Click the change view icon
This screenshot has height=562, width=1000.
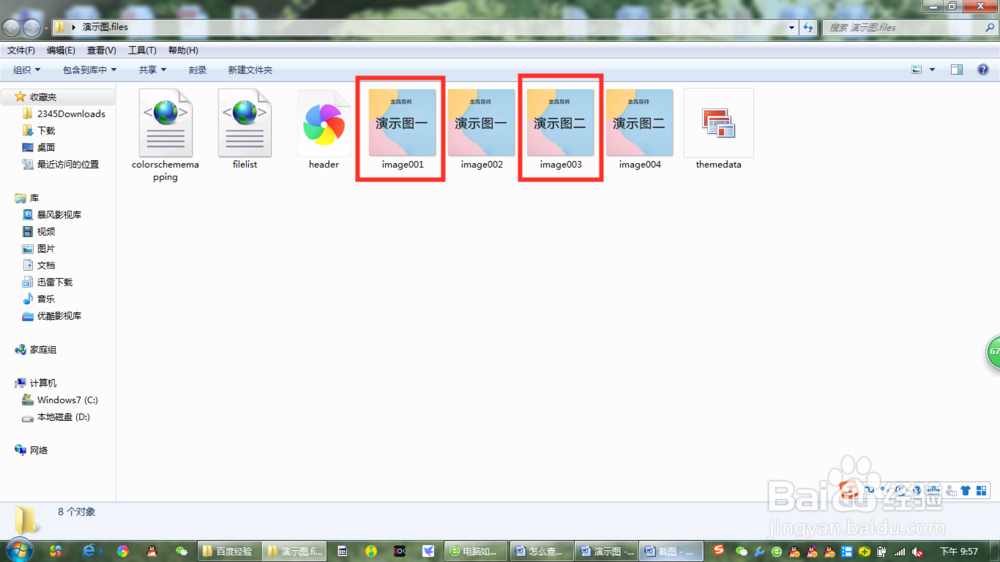(x=916, y=70)
